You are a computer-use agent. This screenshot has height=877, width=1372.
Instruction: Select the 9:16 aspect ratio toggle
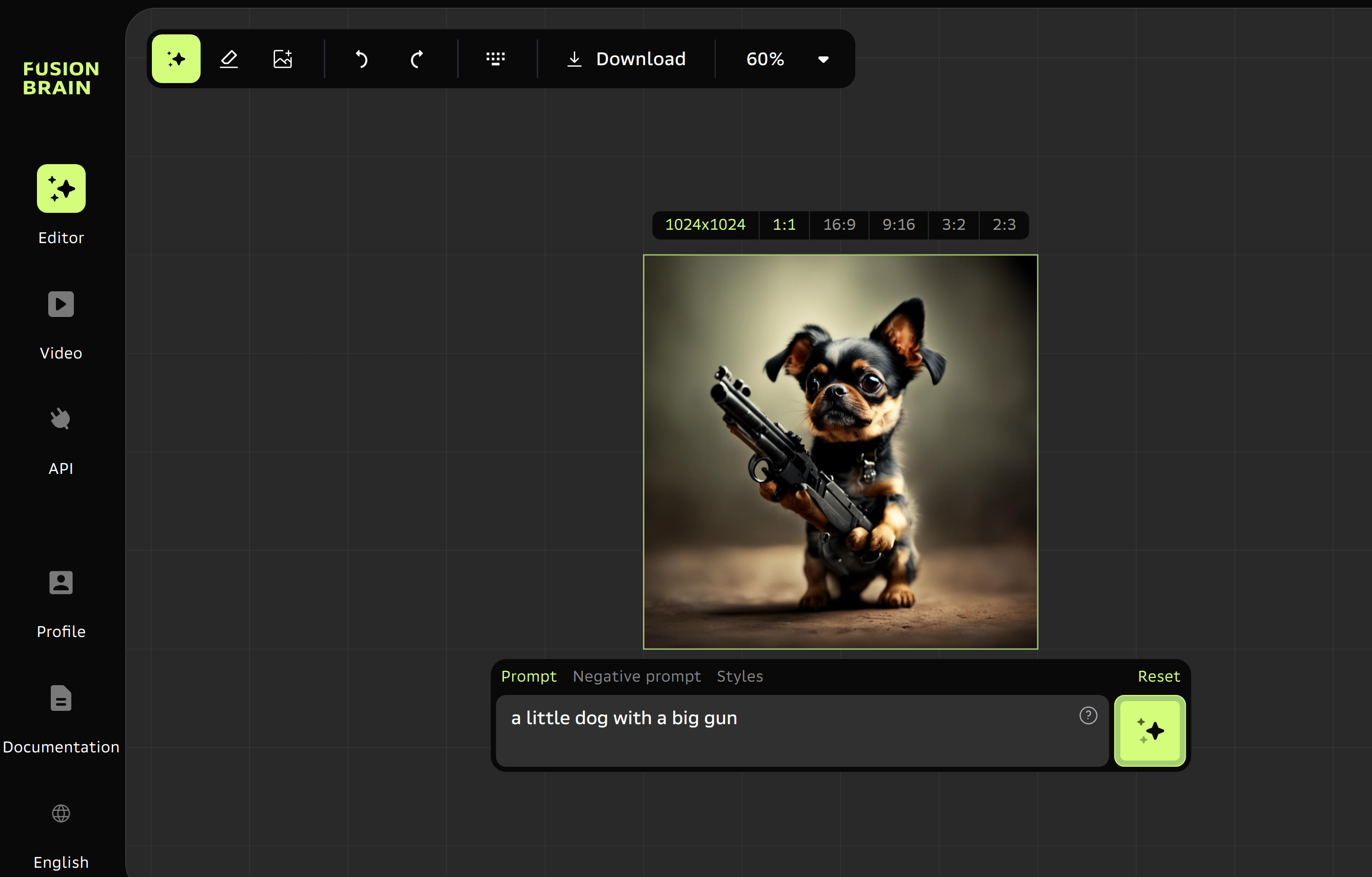point(899,224)
